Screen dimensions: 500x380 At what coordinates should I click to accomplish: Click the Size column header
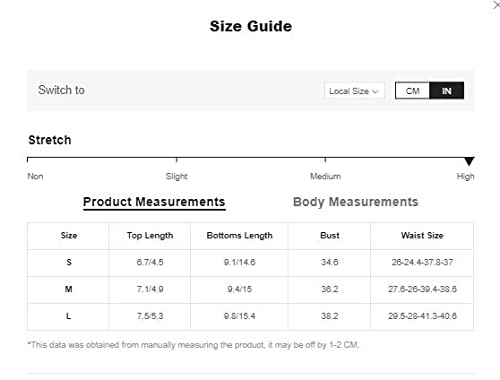point(69,235)
